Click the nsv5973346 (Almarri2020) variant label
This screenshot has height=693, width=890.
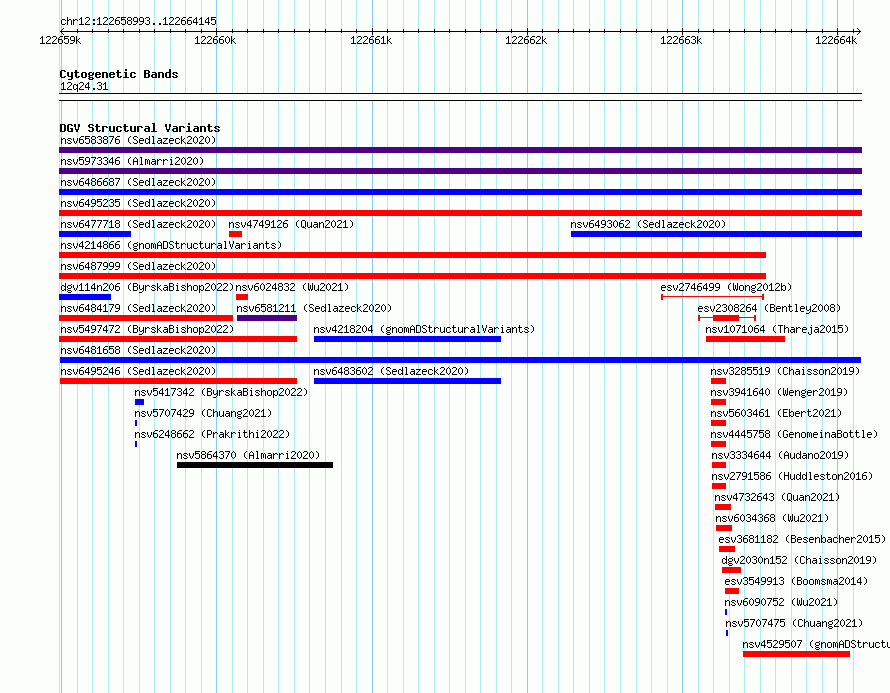[132, 161]
